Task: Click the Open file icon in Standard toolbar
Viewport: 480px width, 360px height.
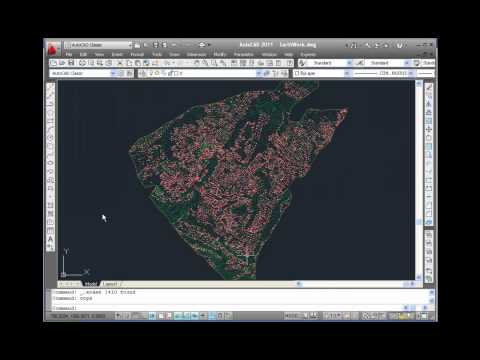Action: click(62, 63)
